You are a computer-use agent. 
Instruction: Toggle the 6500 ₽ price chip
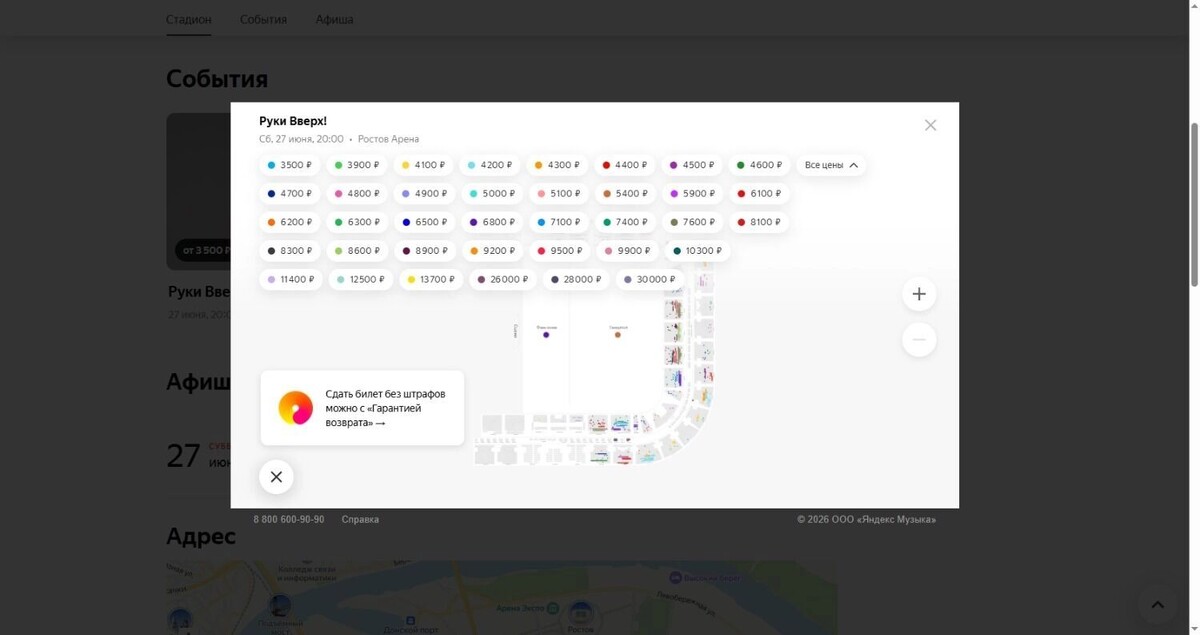tap(424, 222)
